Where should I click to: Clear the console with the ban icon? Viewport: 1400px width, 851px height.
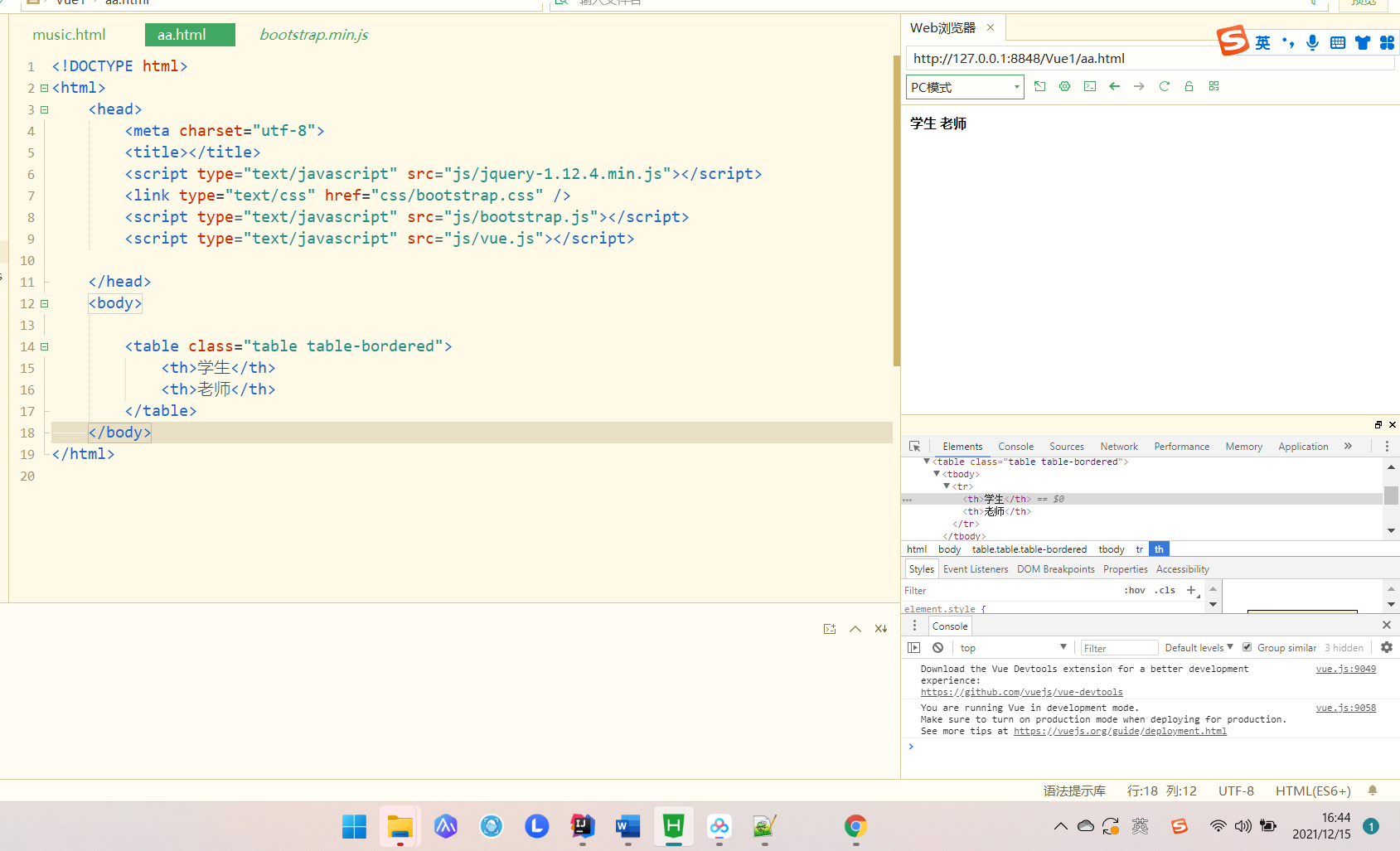click(x=937, y=648)
